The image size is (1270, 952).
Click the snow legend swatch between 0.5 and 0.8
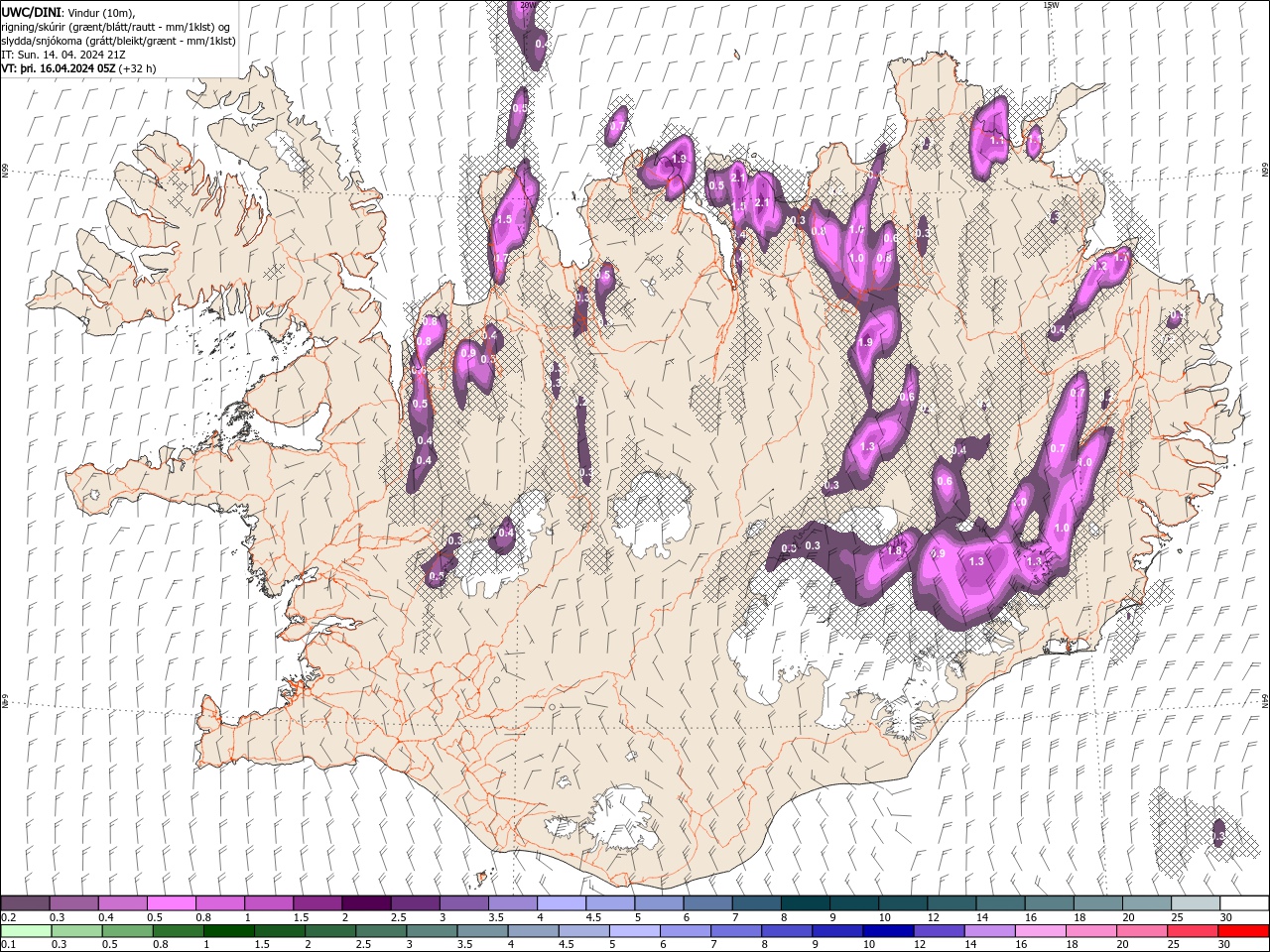click(171, 903)
